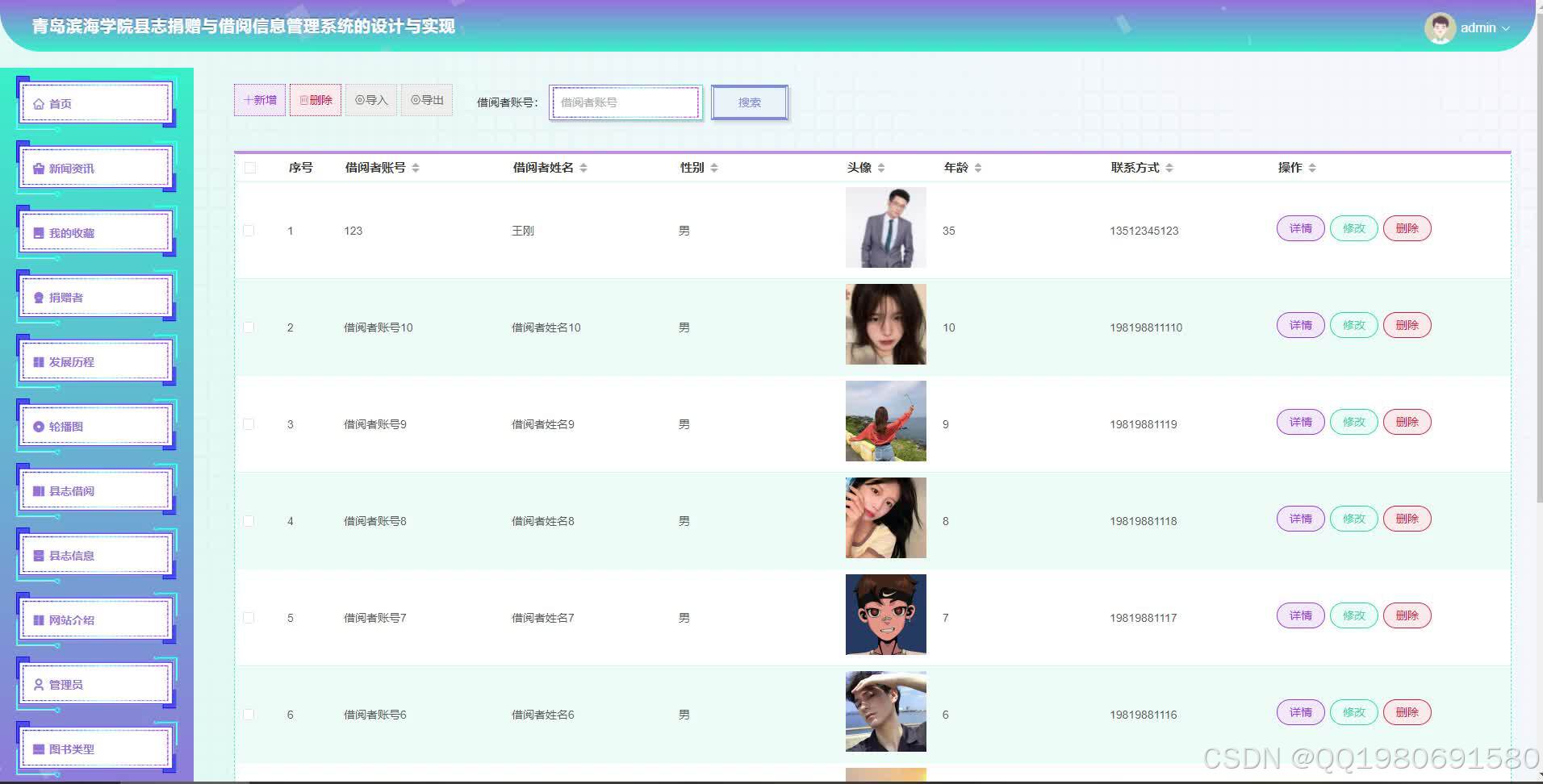Sort by 头像 column arrows
1543x784 pixels.
(881, 168)
